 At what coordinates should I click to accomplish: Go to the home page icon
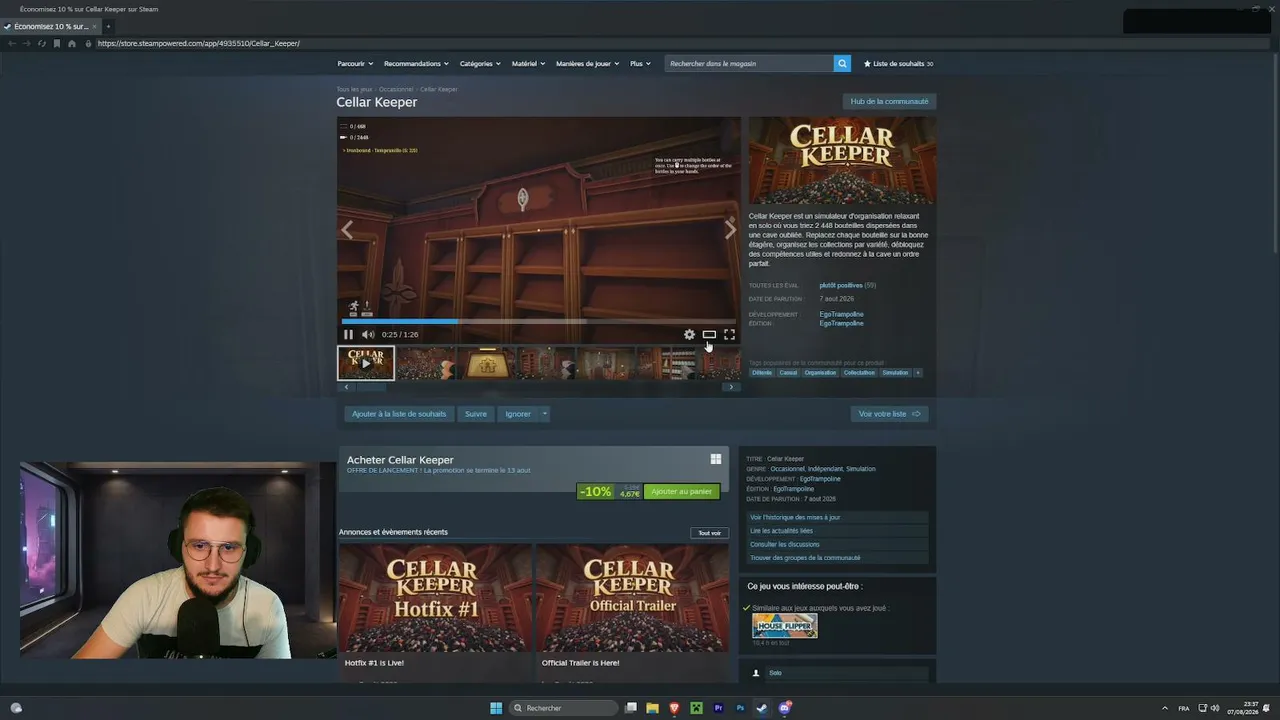pyautogui.click(x=72, y=44)
